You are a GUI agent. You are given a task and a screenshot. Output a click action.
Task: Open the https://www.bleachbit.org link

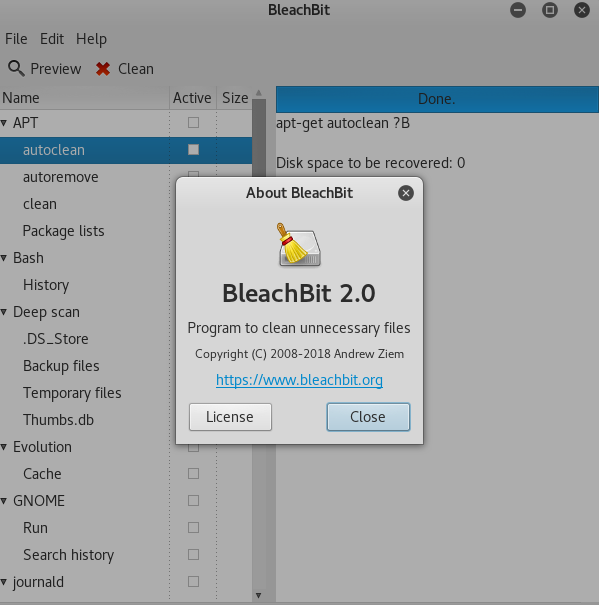click(x=300, y=380)
